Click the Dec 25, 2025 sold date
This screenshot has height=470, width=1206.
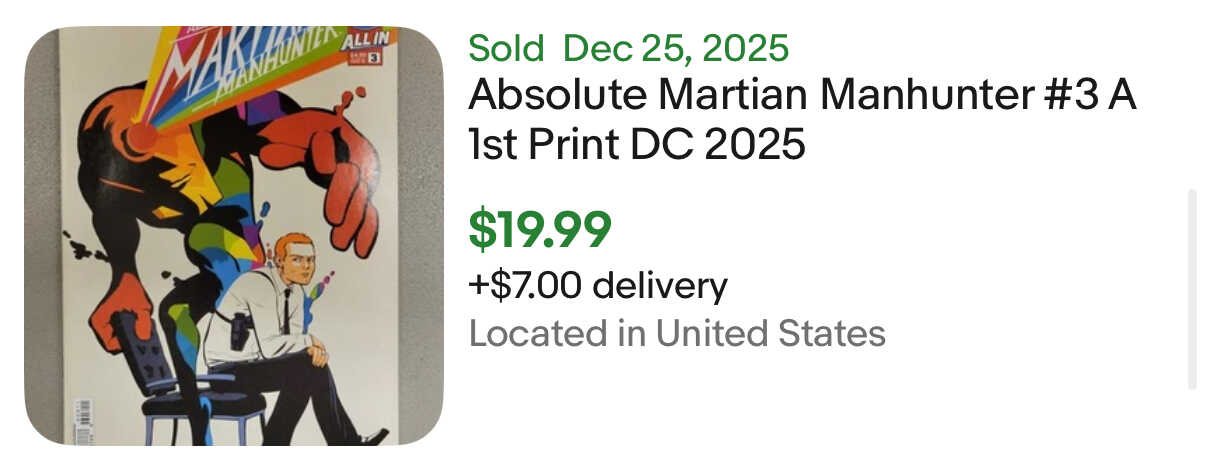point(676,47)
